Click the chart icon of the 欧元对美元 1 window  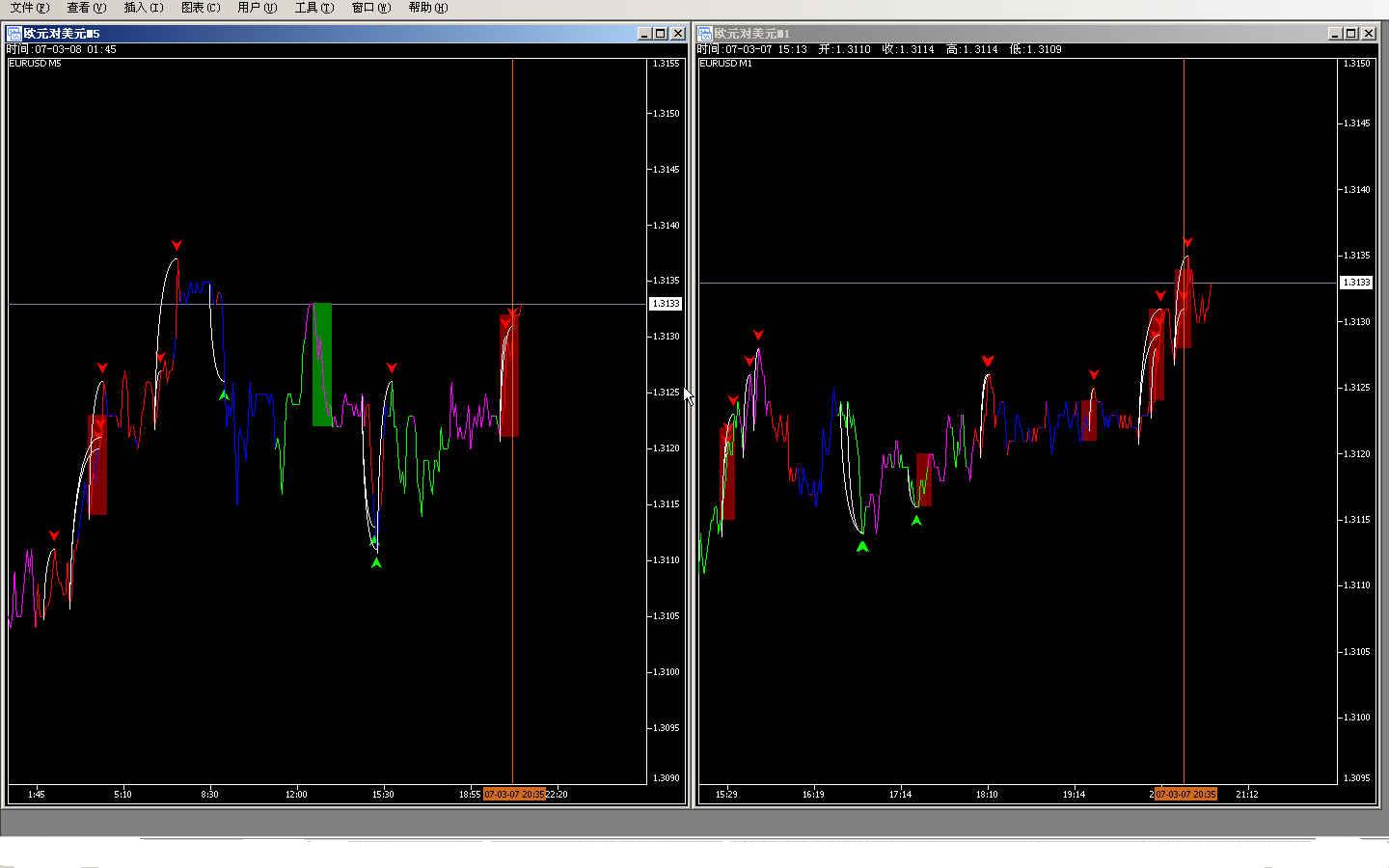point(704,34)
